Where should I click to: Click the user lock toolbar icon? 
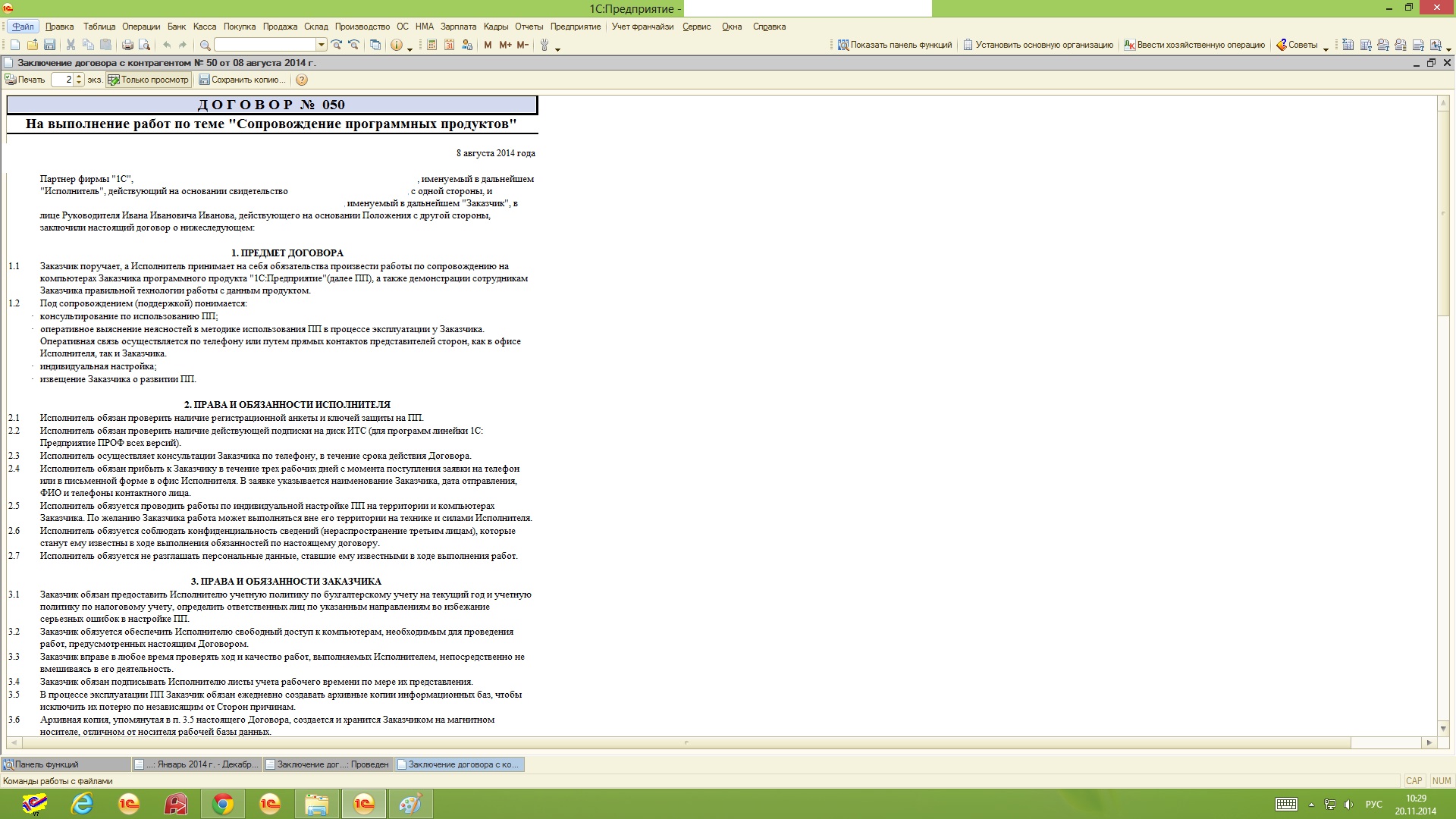[467, 45]
